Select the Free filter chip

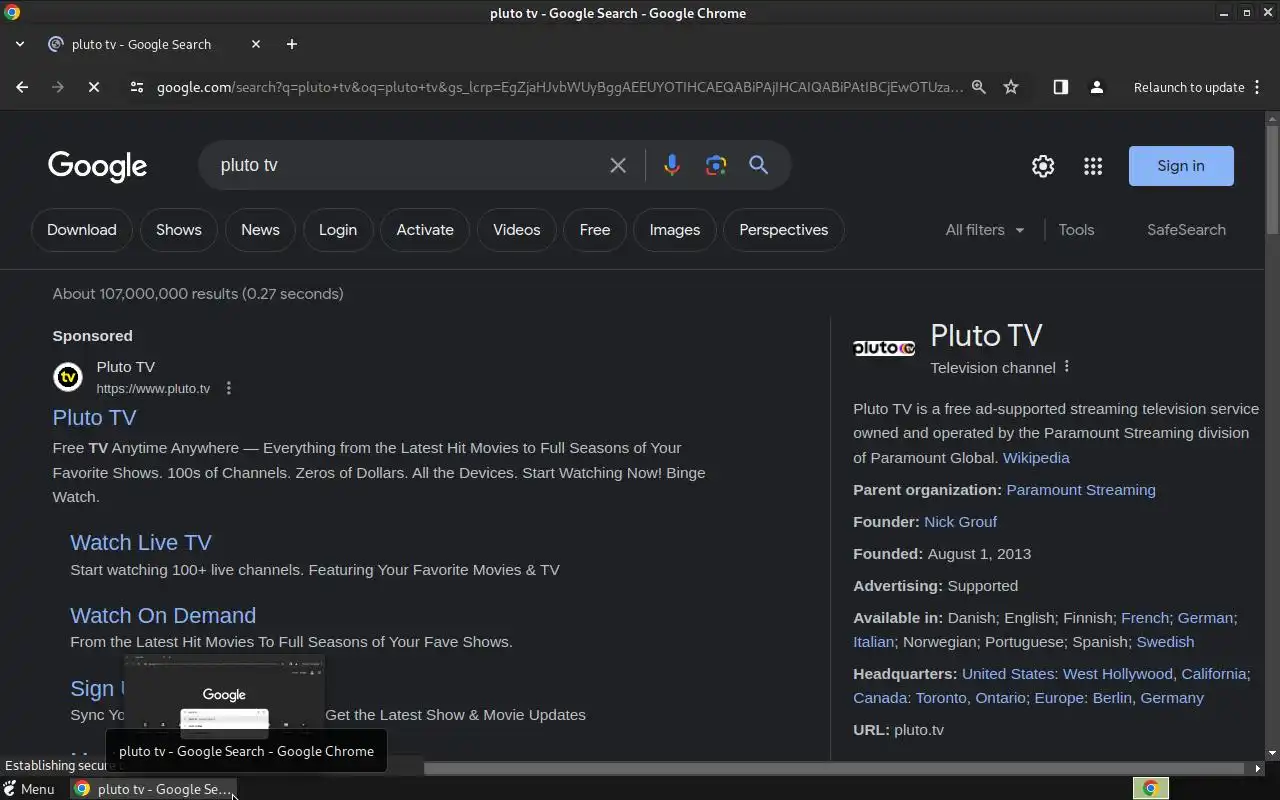pyautogui.click(x=595, y=230)
